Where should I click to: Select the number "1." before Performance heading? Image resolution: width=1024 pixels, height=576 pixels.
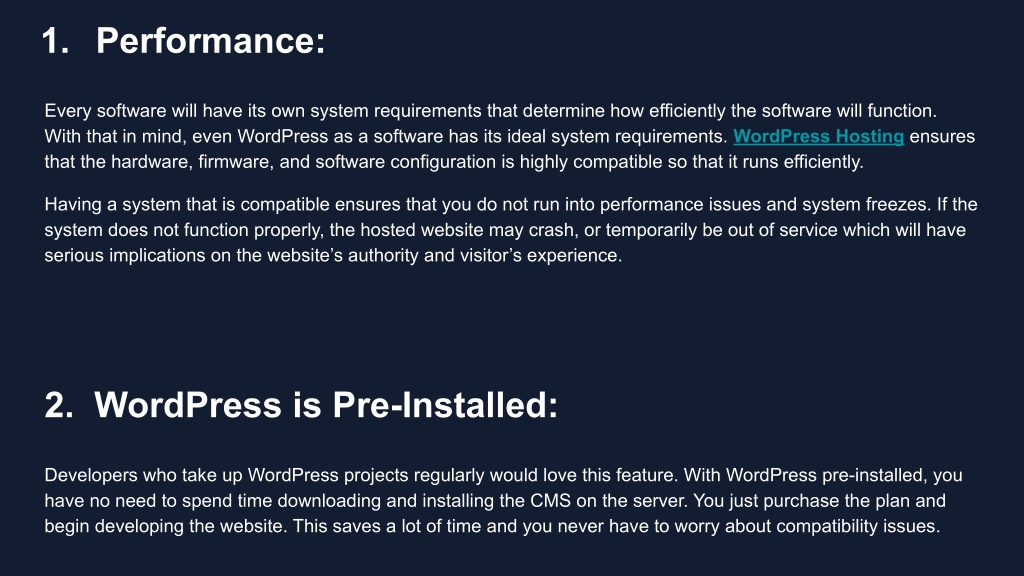(56, 40)
